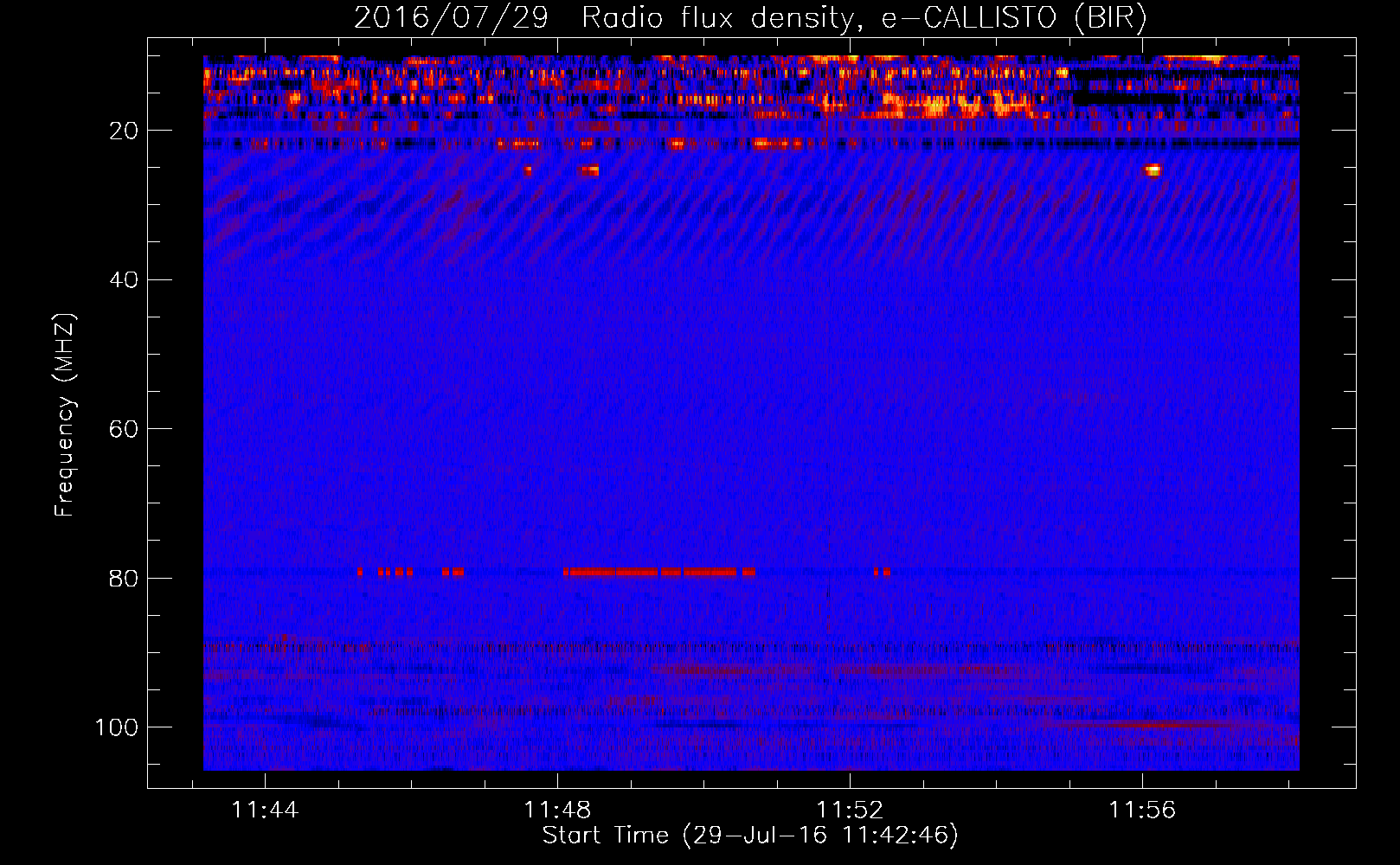Click the "60" frequency tick label

pos(125,429)
